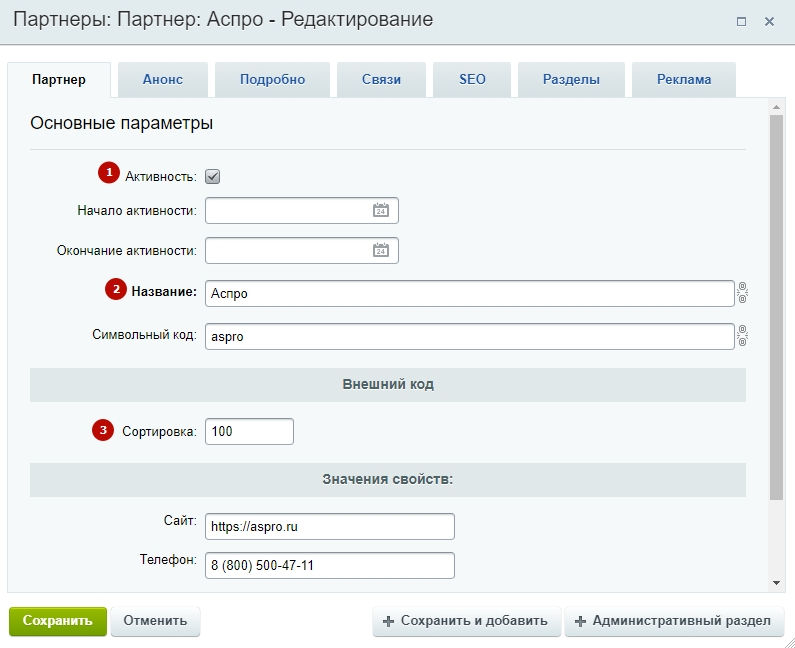Screen dimensions: 795x648
Task: Close the partner edit dialog
Action: point(769,21)
